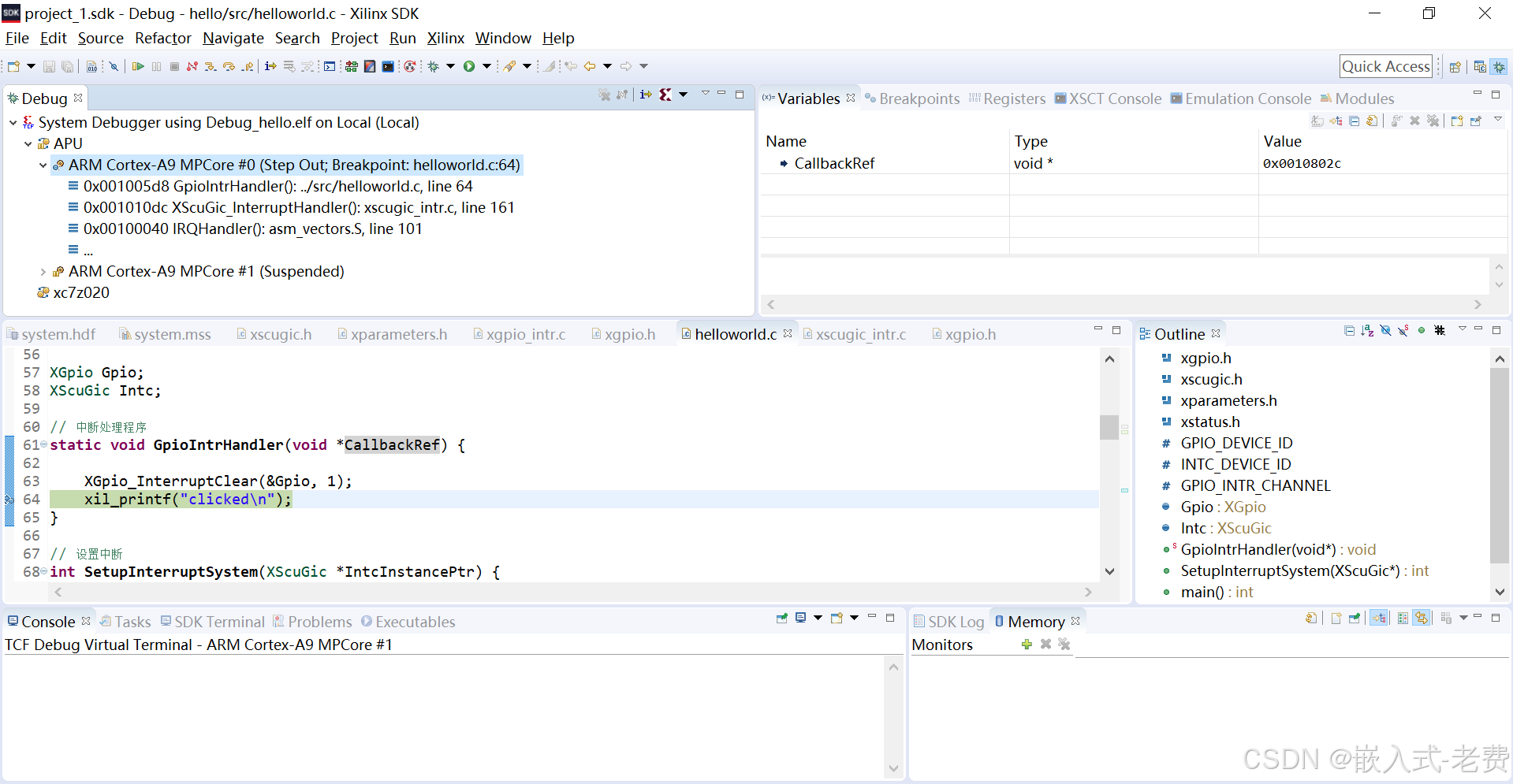Select xc7z020 device entry

(x=73, y=292)
